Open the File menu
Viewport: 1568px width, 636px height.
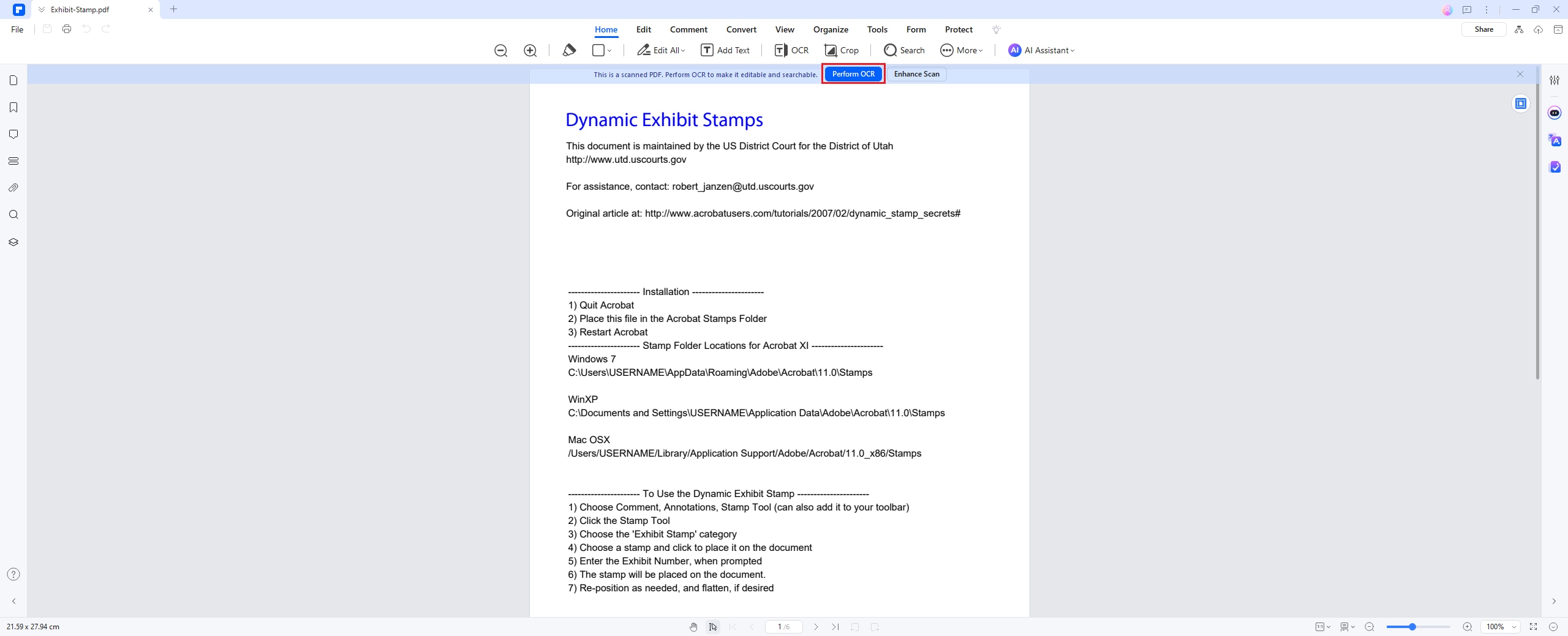(x=17, y=29)
